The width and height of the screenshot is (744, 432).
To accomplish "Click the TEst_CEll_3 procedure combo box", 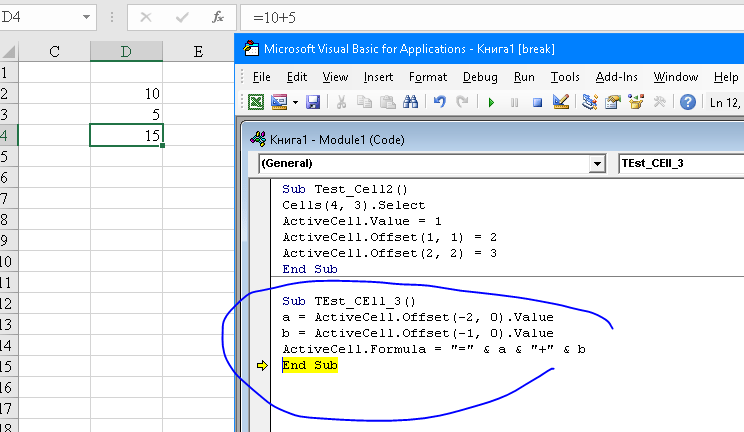I will tap(681, 164).
